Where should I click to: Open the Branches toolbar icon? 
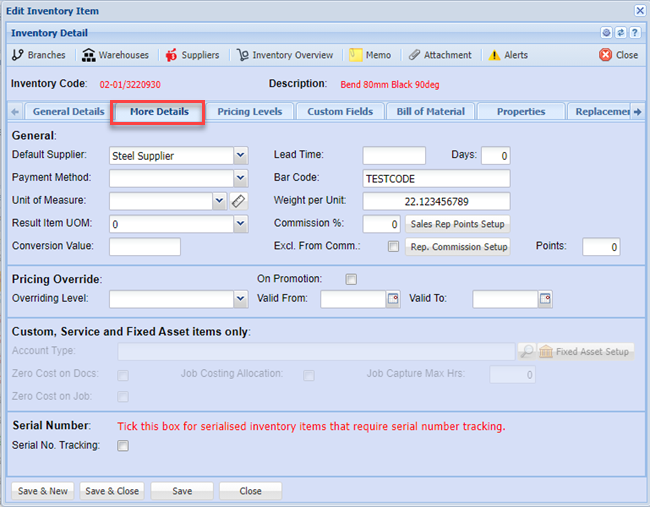click(18, 55)
